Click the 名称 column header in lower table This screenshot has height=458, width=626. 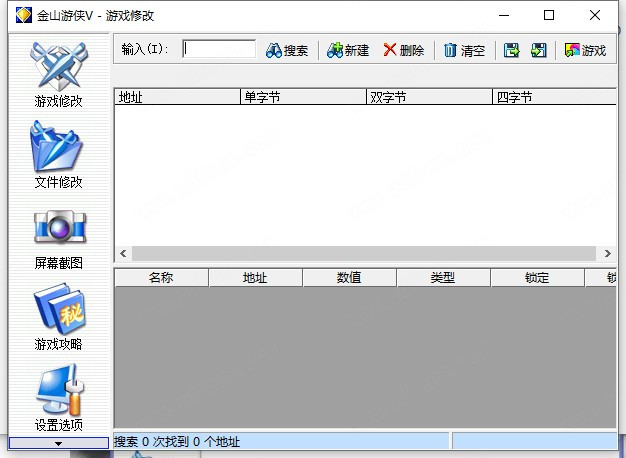click(161, 278)
